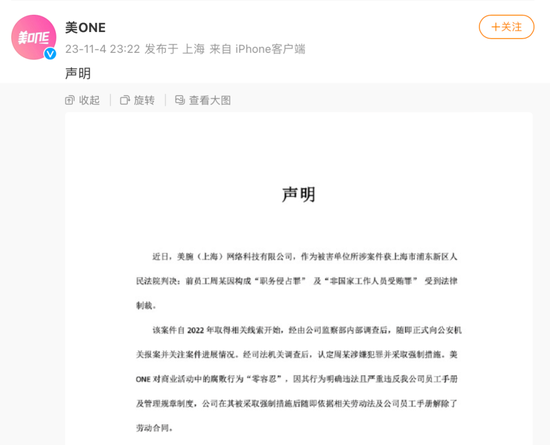Click the blue verified V badge
Image resolution: width=550 pixels, height=445 pixels.
click(50, 54)
